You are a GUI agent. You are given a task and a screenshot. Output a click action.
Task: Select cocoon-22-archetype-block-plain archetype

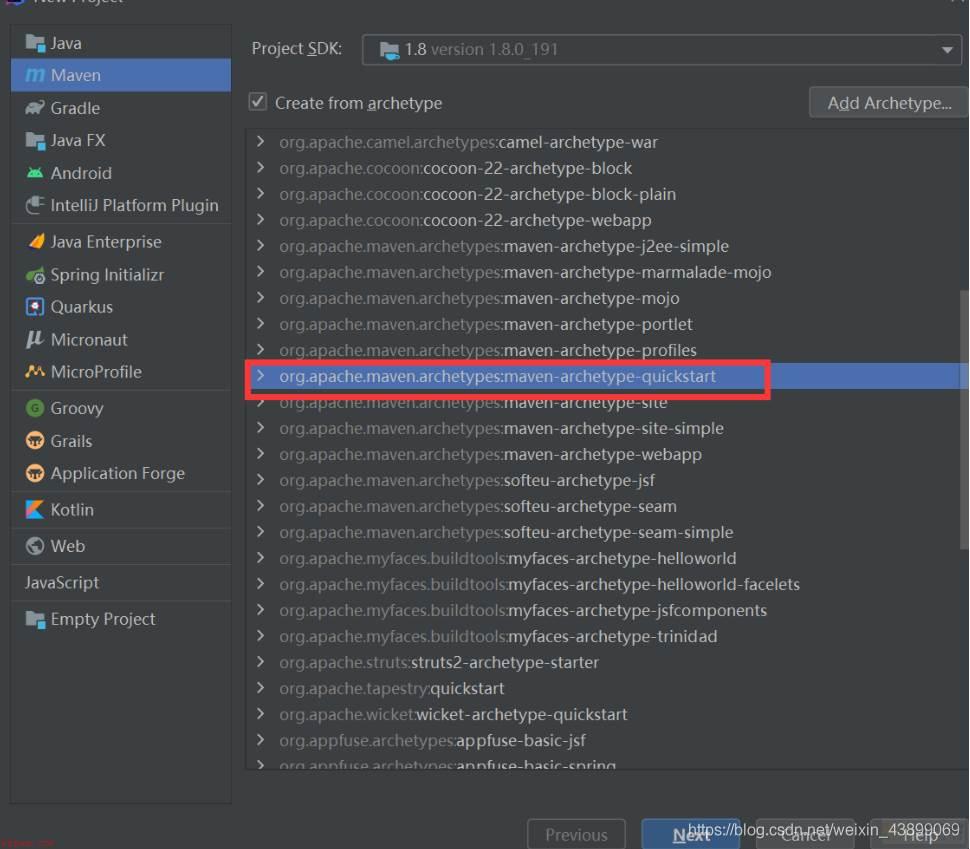point(477,194)
